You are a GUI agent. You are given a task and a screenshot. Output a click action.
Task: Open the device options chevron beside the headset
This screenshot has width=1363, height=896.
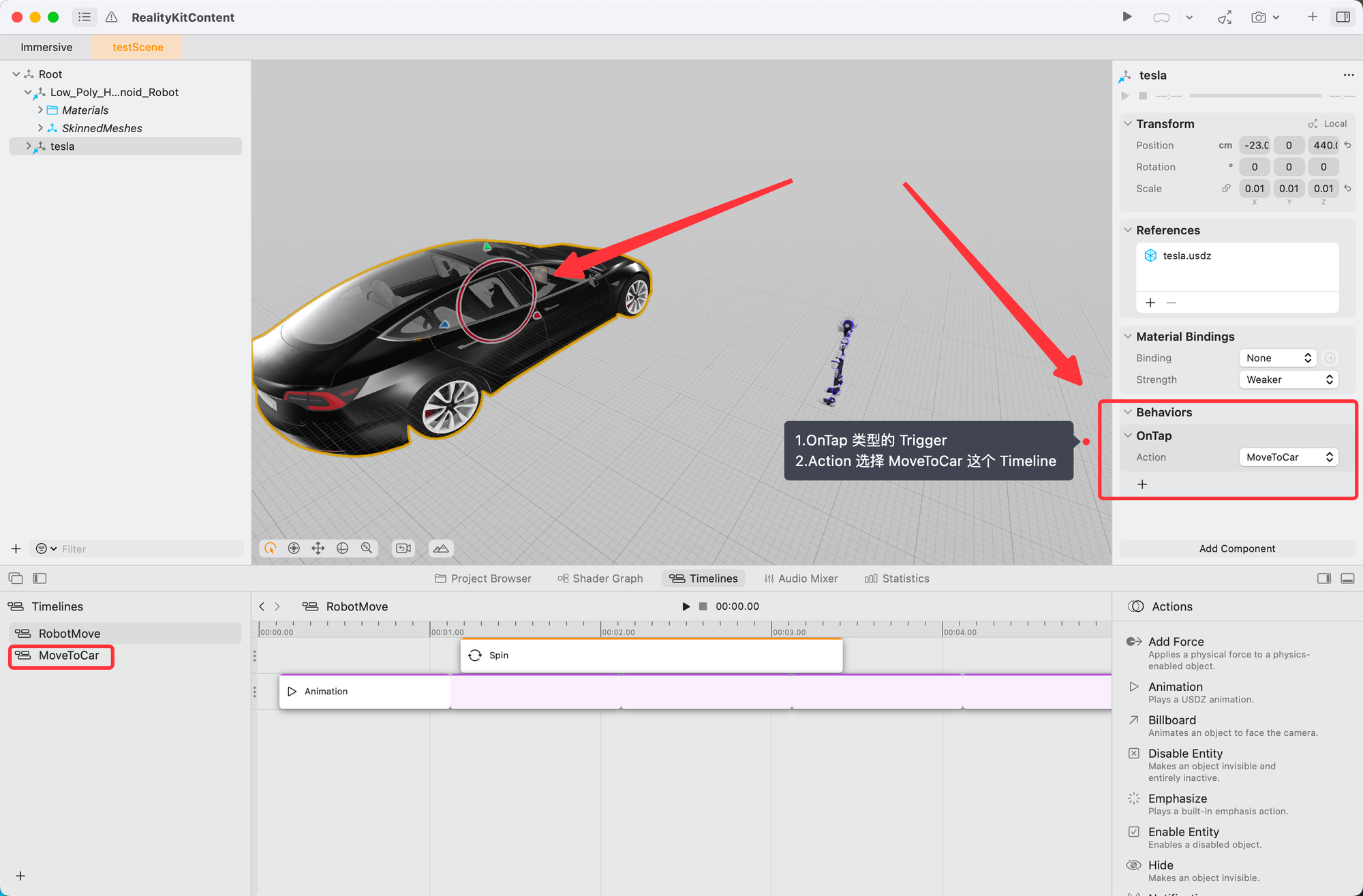1189,18
